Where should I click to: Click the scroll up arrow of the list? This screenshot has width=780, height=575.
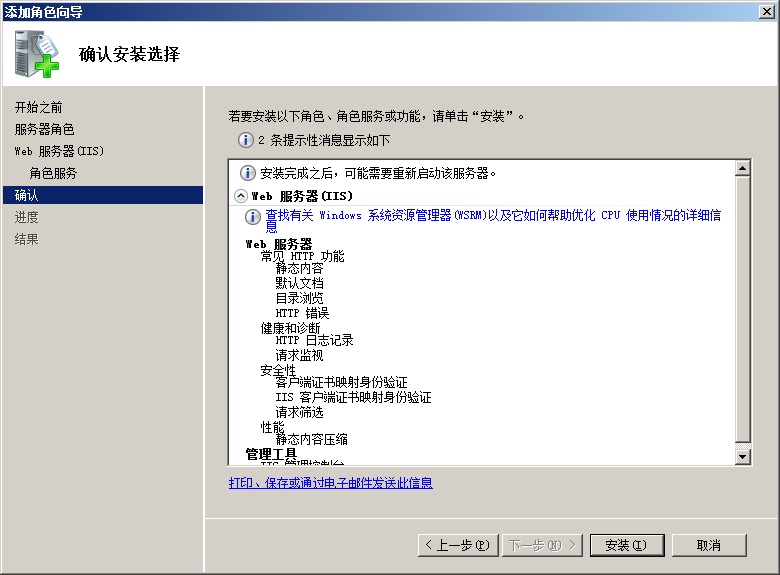[742, 169]
